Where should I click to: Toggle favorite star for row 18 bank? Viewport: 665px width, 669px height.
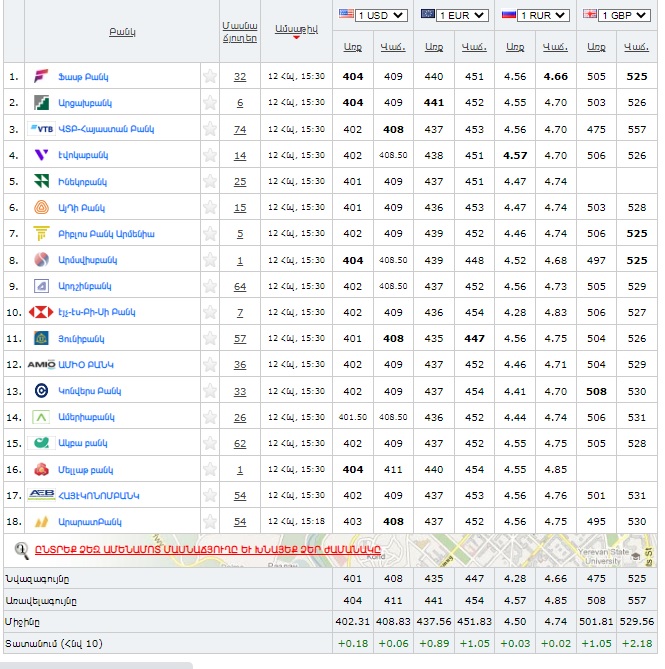210,522
